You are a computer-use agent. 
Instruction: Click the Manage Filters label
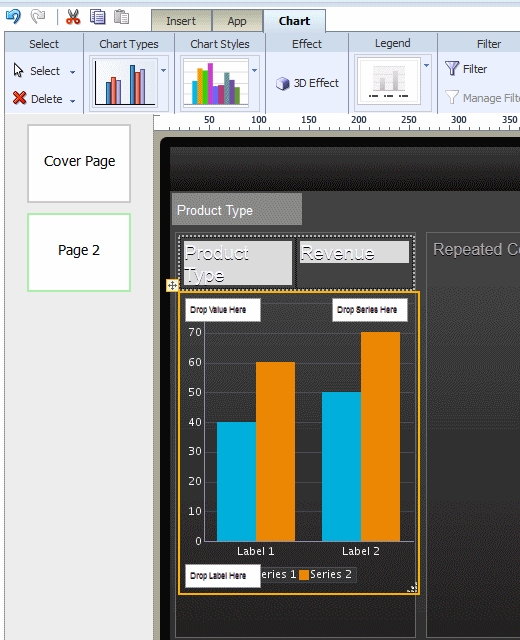coord(491,98)
